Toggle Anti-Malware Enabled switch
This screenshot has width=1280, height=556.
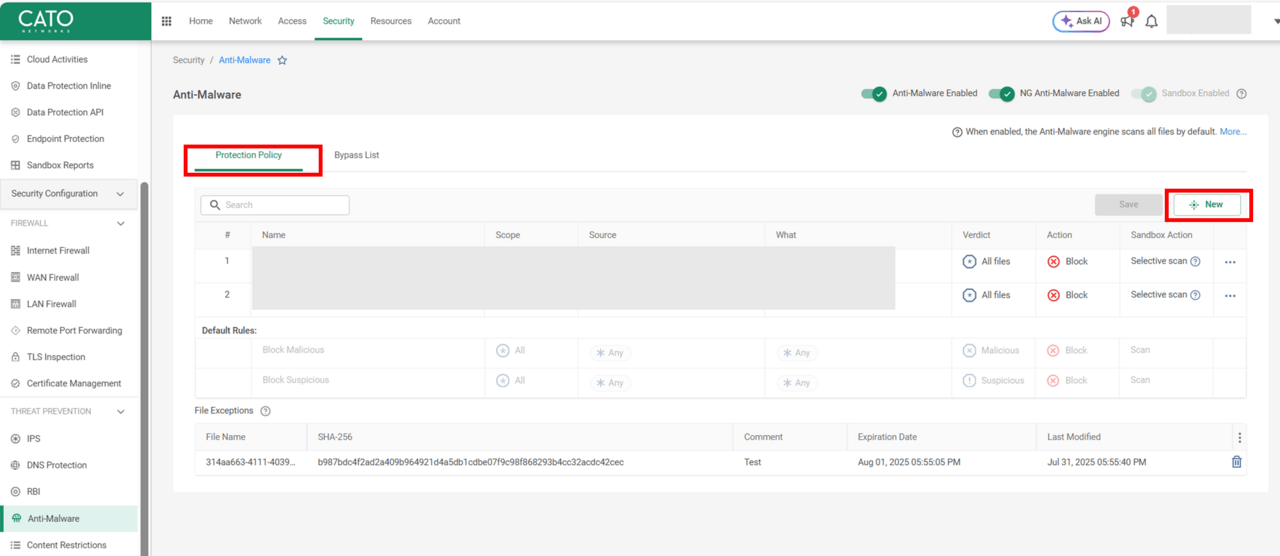pyautogui.click(x=874, y=94)
